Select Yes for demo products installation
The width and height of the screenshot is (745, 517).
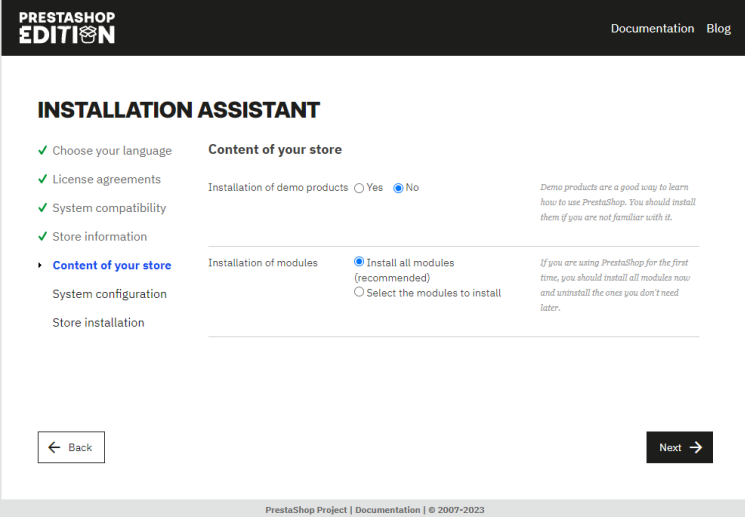[359, 188]
